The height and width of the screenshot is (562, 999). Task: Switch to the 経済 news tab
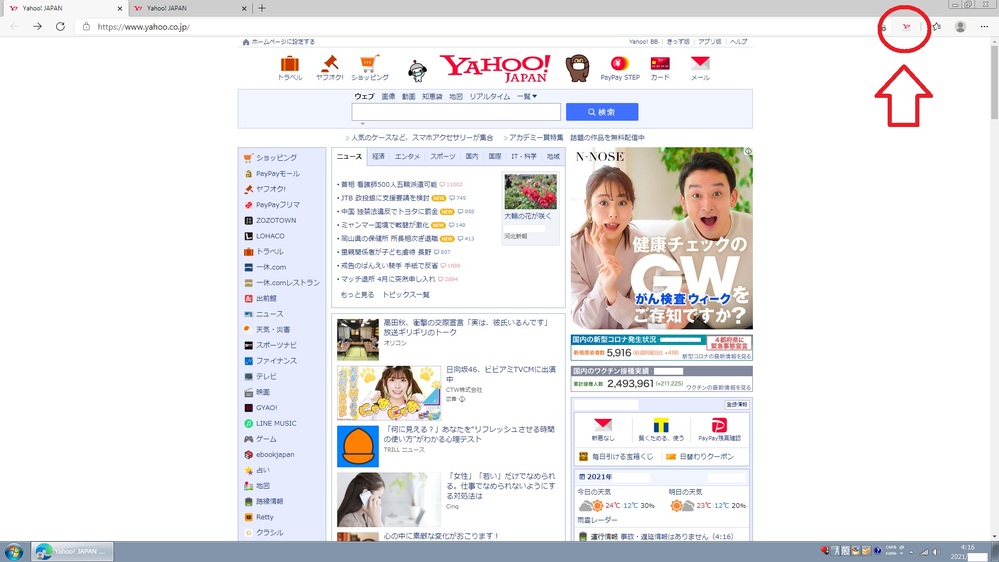(378, 156)
